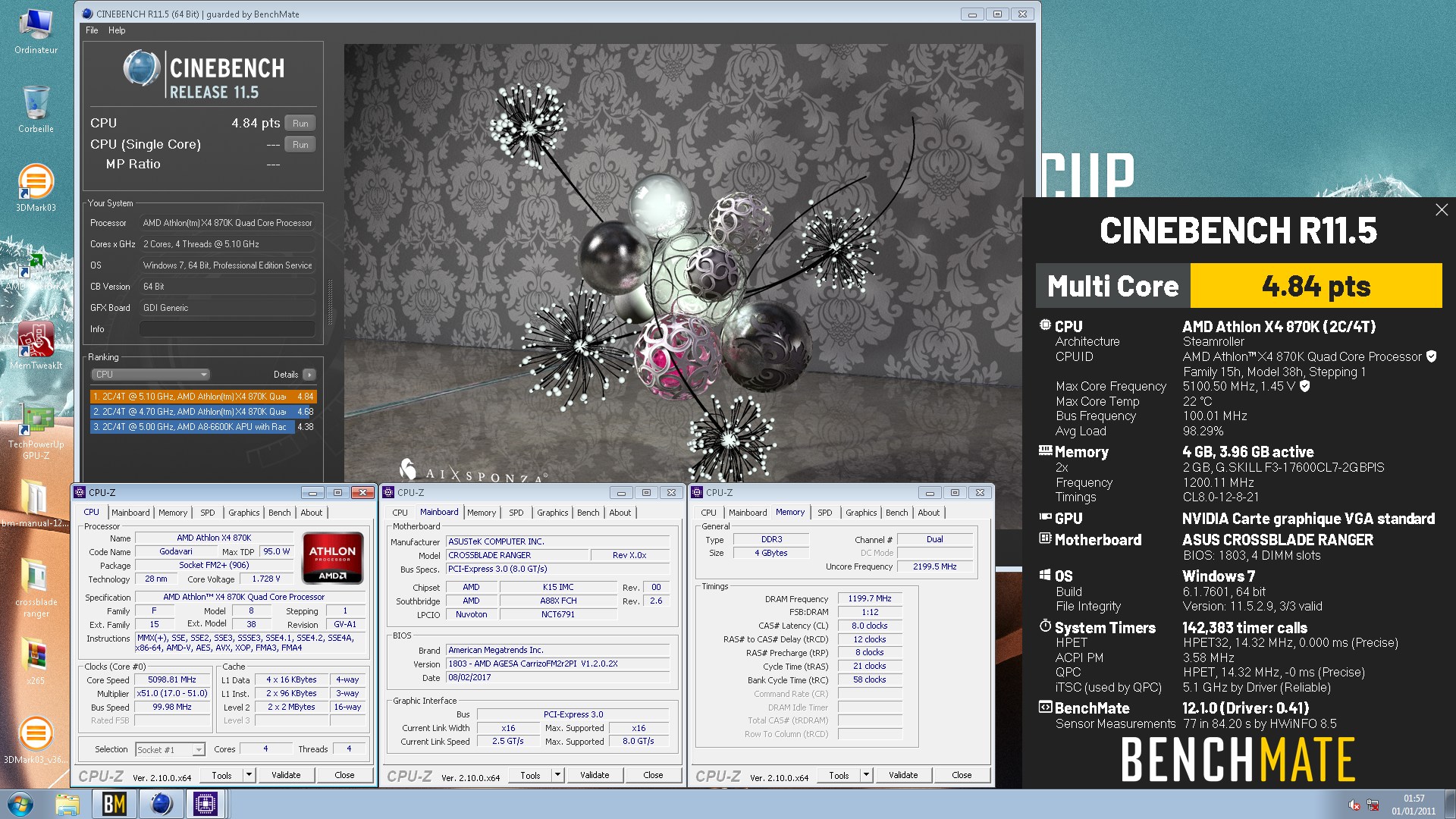Open MemTweakIt desktop shortcut
This screenshot has width=1456, height=819.
coord(36,346)
